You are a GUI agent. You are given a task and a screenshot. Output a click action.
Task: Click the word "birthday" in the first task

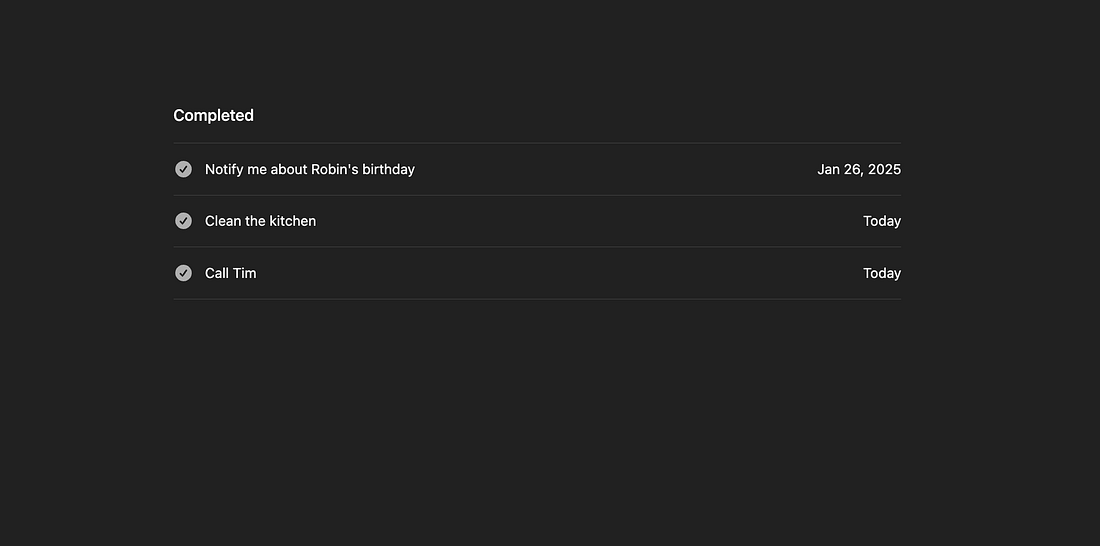click(388, 169)
